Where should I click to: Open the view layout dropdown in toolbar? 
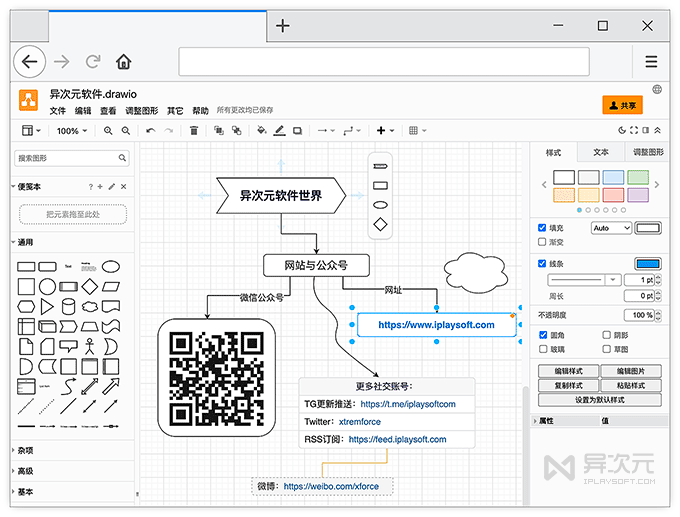(x=31, y=131)
